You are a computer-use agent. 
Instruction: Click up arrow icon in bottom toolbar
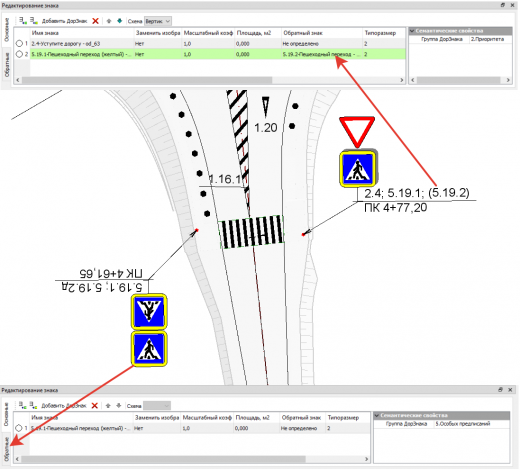(108, 406)
